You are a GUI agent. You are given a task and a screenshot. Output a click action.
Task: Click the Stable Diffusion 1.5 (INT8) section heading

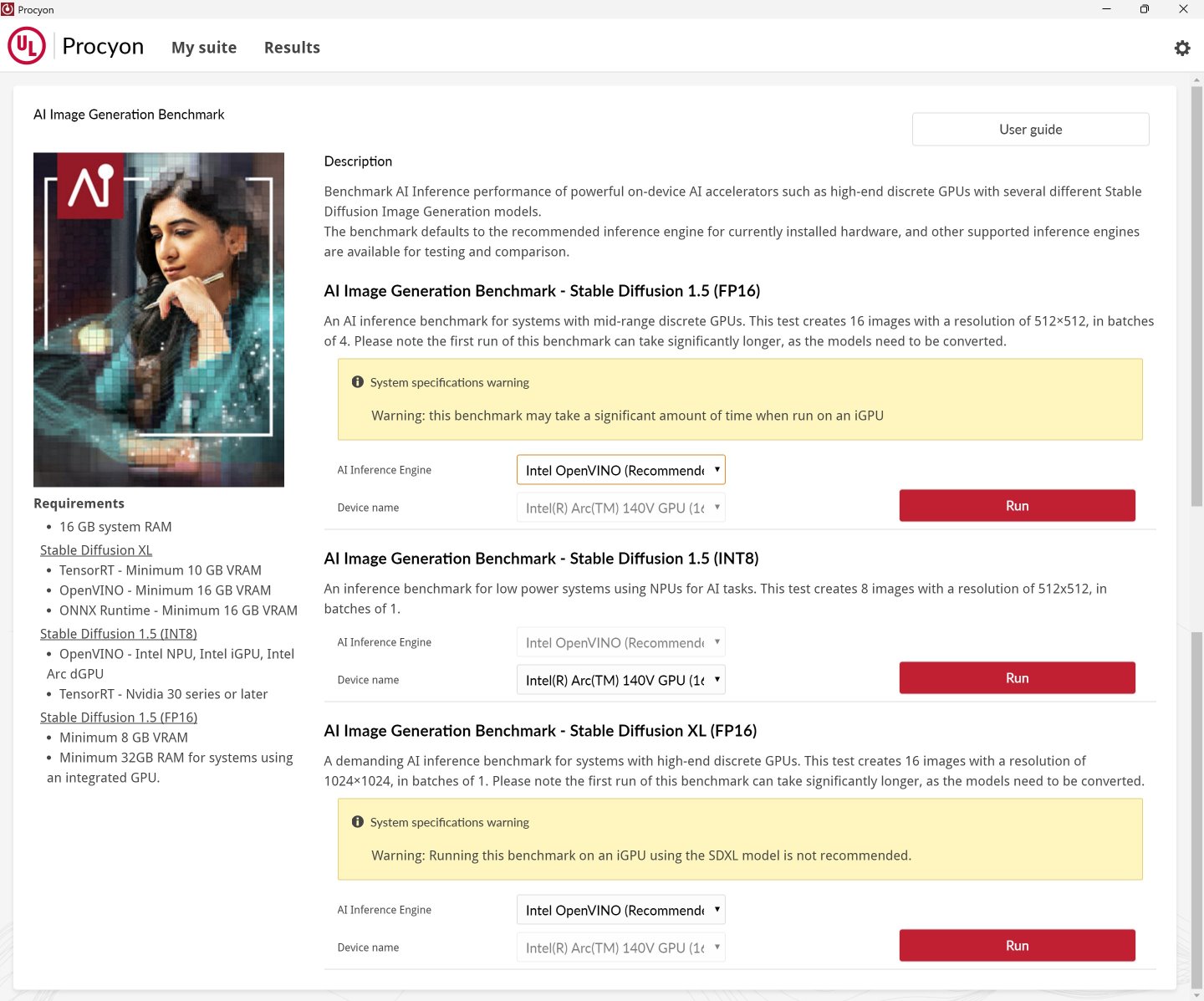pyautogui.click(x=541, y=558)
